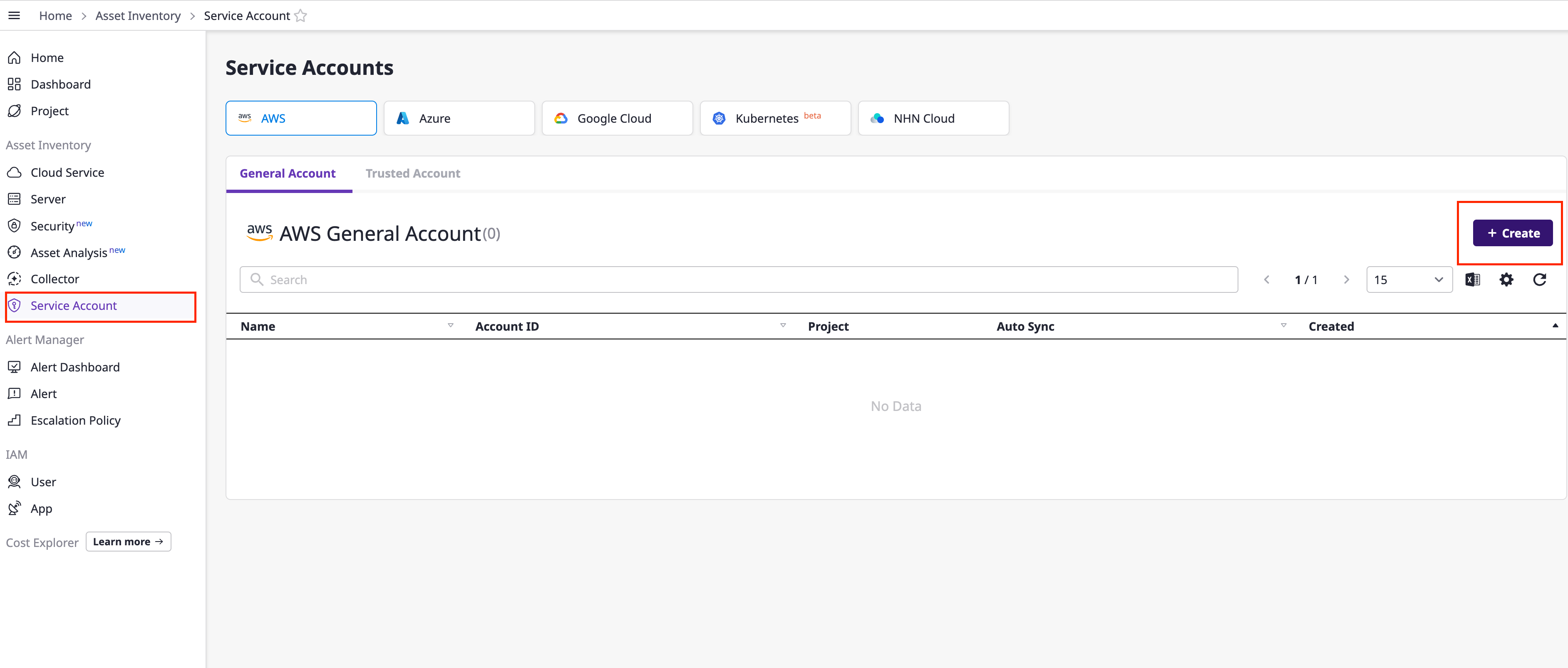Image resolution: width=1568 pixels, height=668 pixels.
Task: Click the Create button
Action: coord(1512,234)
